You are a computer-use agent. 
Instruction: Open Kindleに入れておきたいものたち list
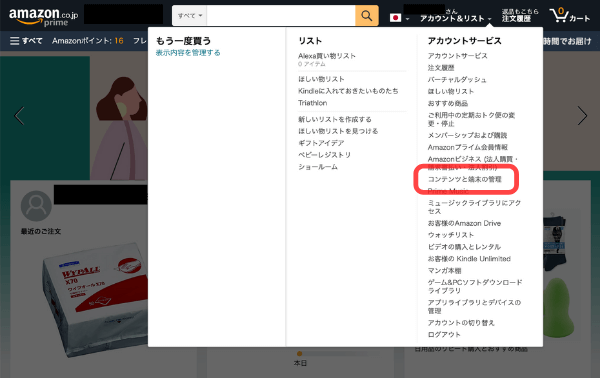click(348, 91)
